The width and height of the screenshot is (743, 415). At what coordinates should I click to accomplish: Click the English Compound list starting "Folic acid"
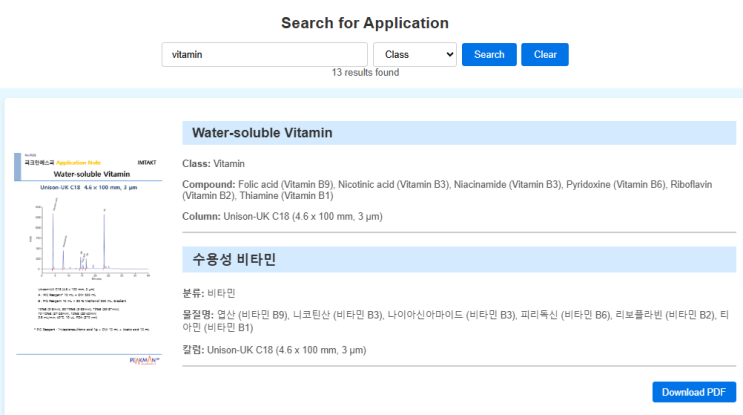click(x=447, y=190)
